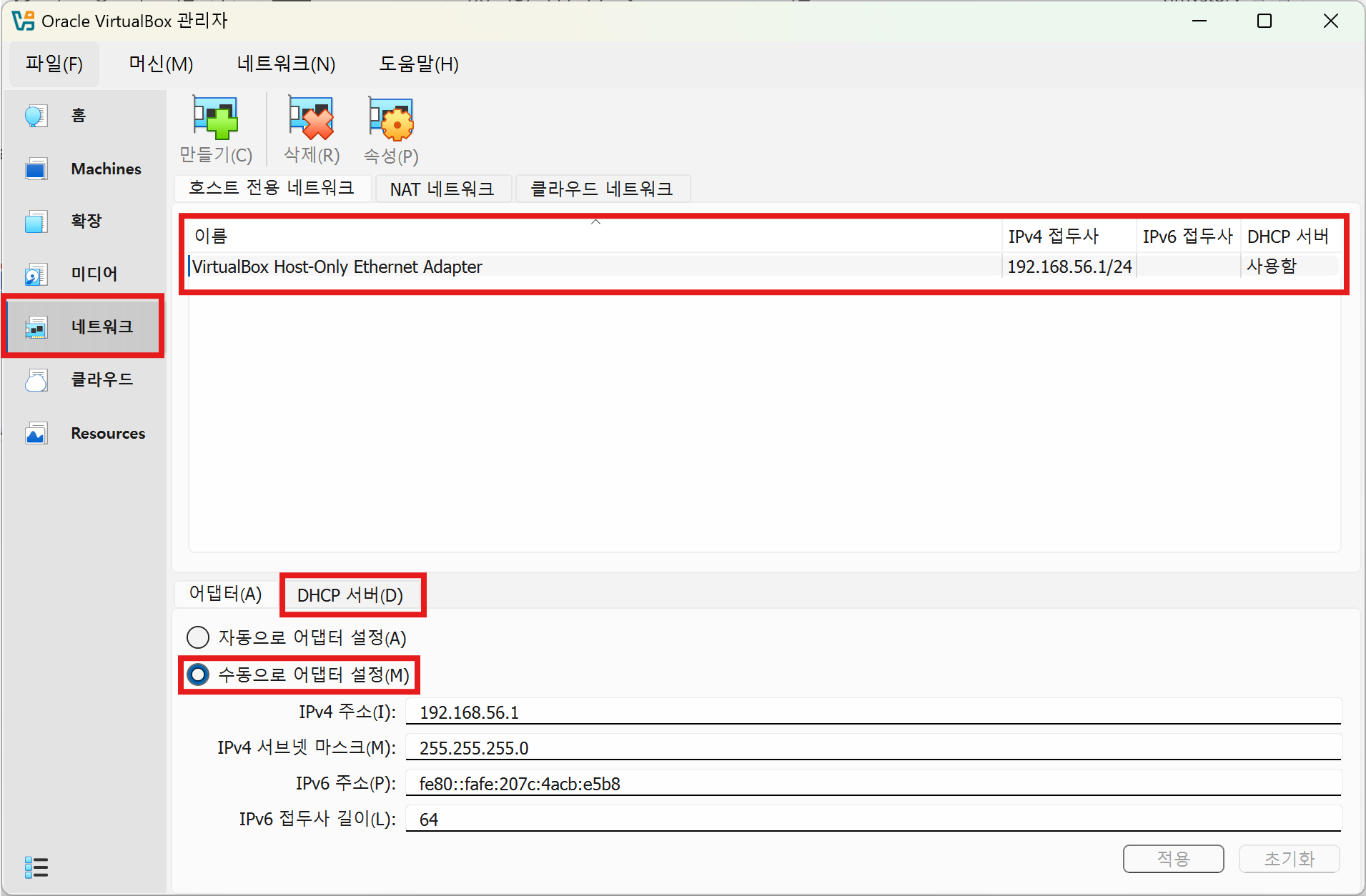Click the 192.168.56.1/24 cell in the list
Screen dimensions: 1366x896
click(1069, 267)
